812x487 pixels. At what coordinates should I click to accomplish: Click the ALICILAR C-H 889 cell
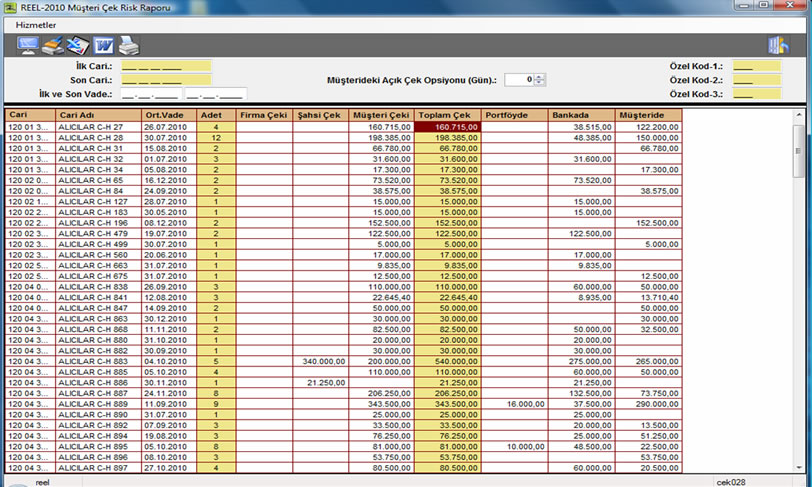[x=98, y=404]
